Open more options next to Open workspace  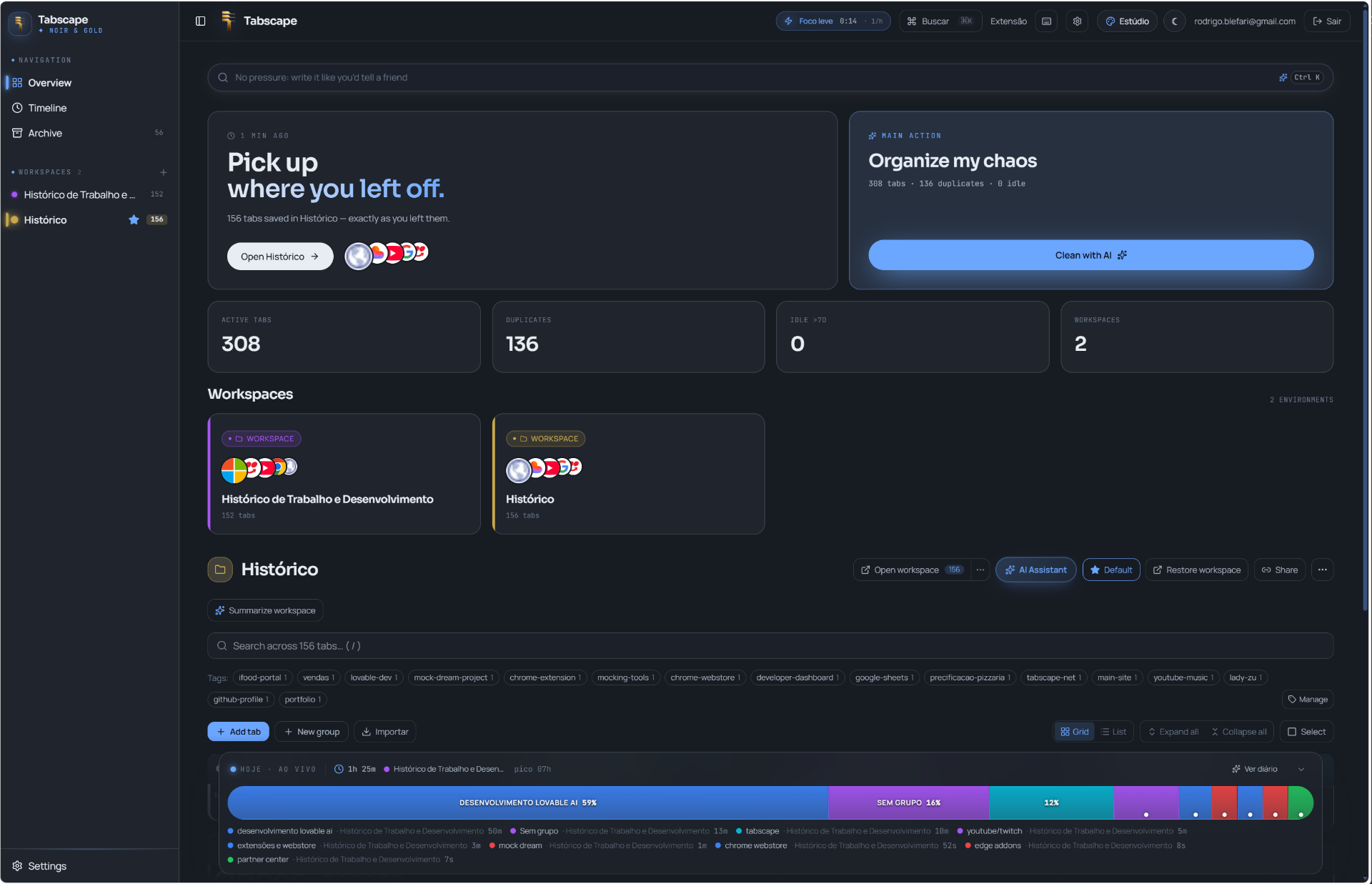(980, 570)
